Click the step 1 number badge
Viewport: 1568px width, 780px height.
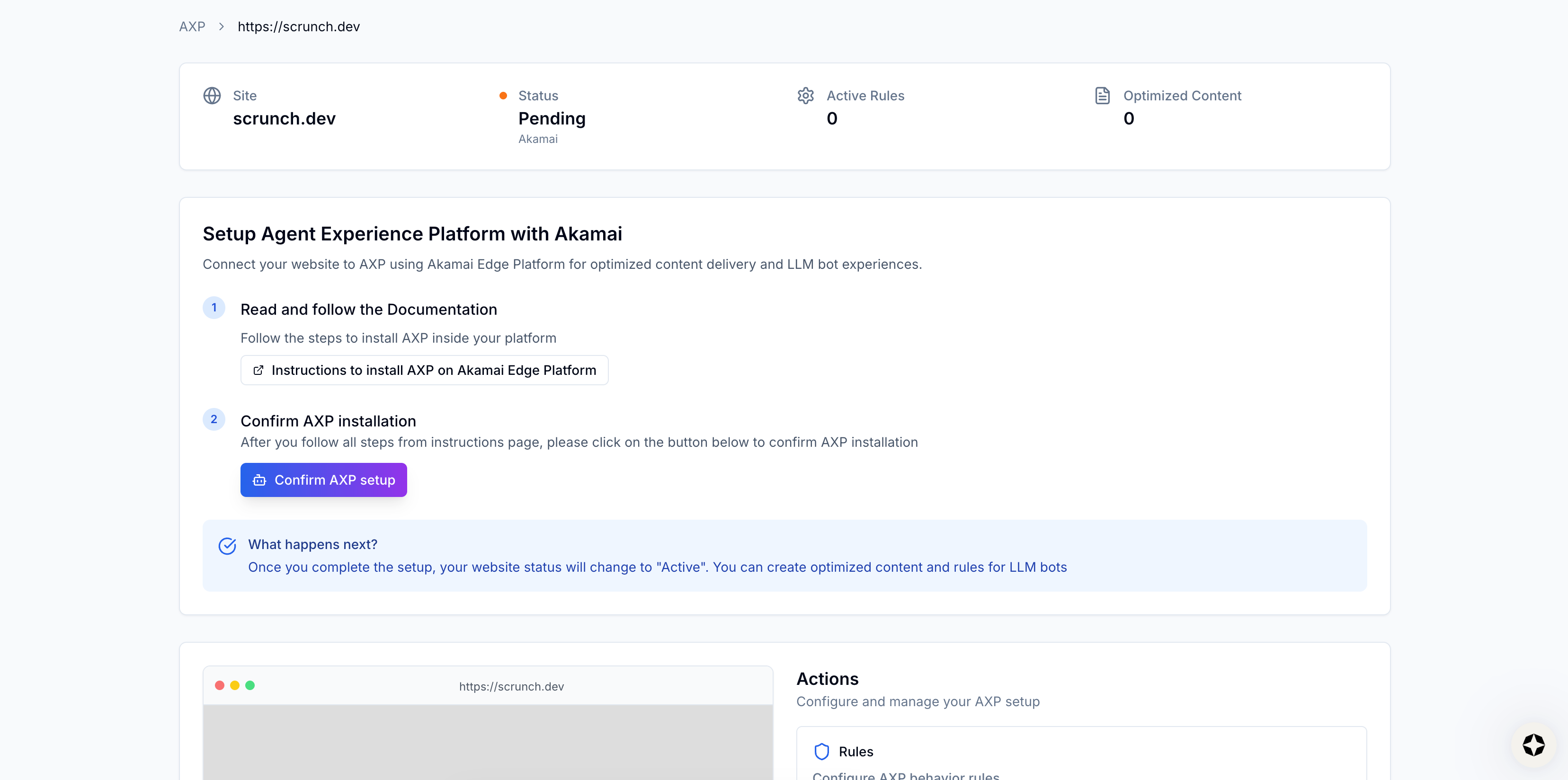click(214, 308)
